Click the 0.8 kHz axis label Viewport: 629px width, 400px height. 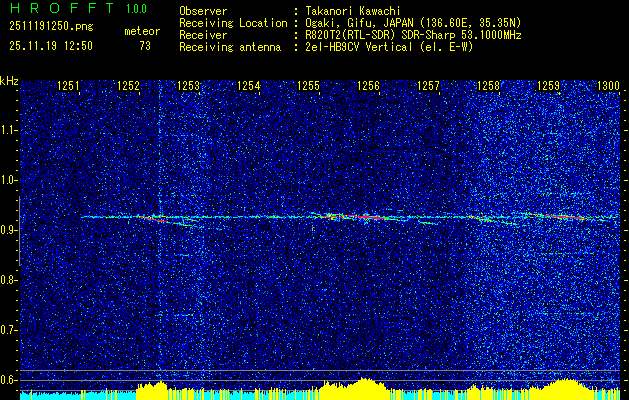pyautogui.click(x=9, y=280)
